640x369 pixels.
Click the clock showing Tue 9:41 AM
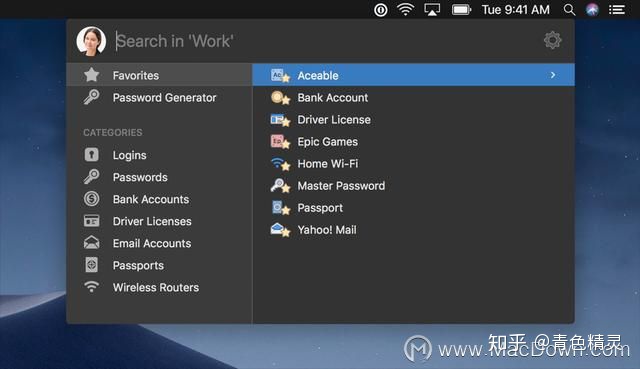coord(516,9)
